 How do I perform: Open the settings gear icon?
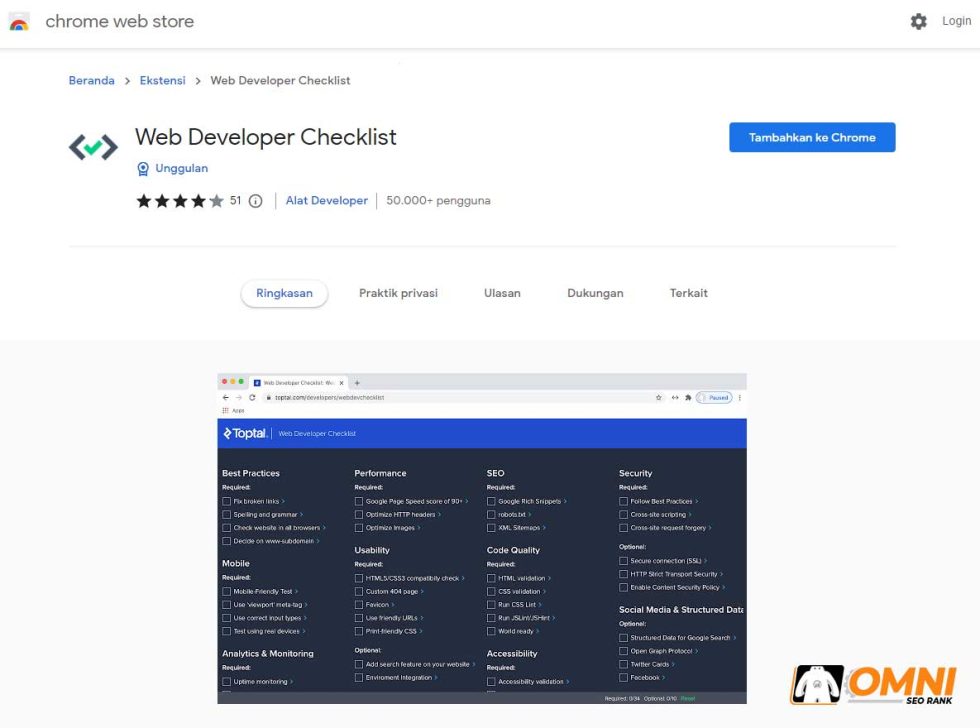[918, 21]
